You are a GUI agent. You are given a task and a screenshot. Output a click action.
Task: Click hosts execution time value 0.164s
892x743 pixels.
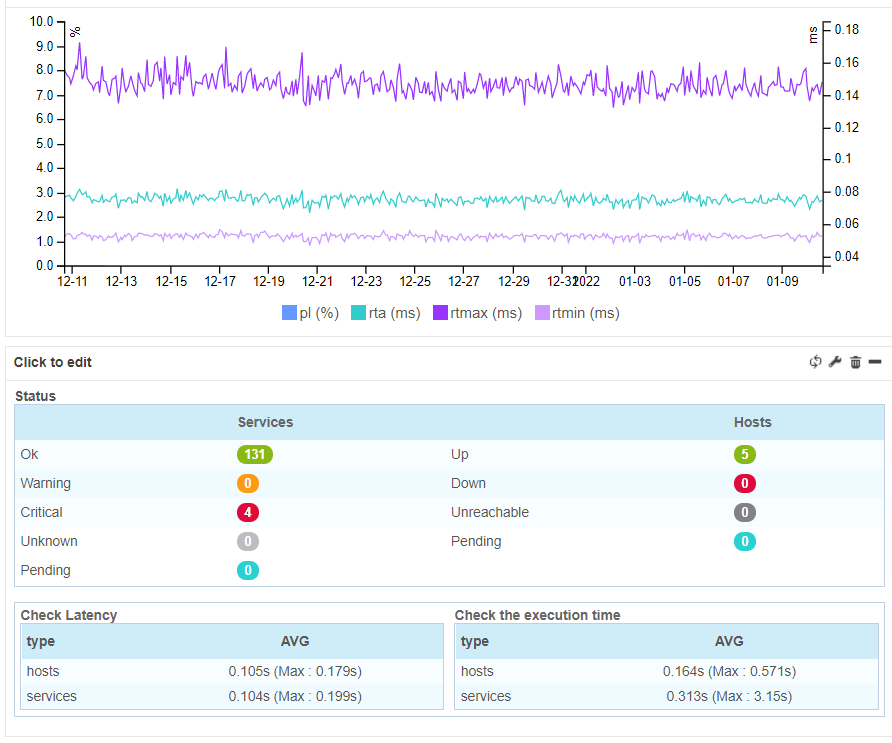(x=729, y=671)
